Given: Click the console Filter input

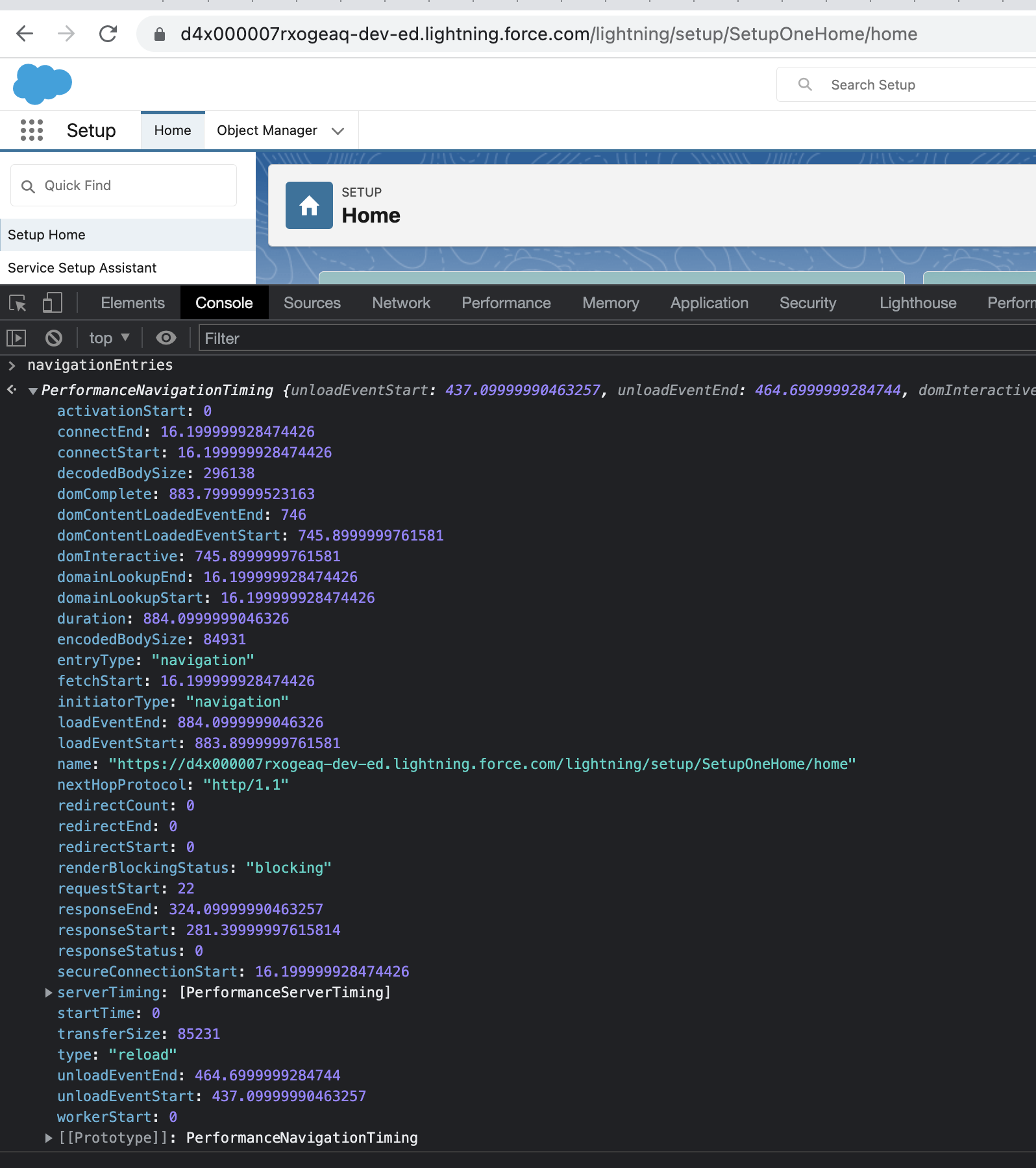Looking at the screenshot, I should click(617, 338).
